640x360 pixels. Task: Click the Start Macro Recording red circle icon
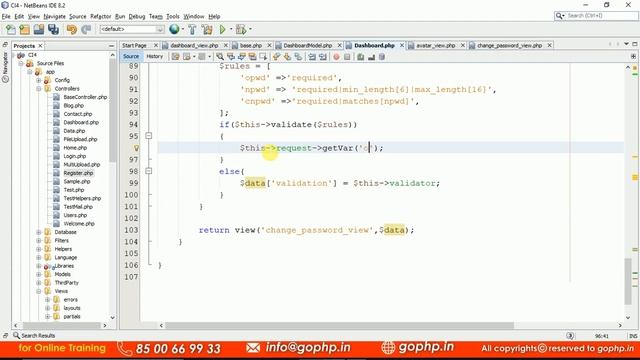click(x=336, y=57)
